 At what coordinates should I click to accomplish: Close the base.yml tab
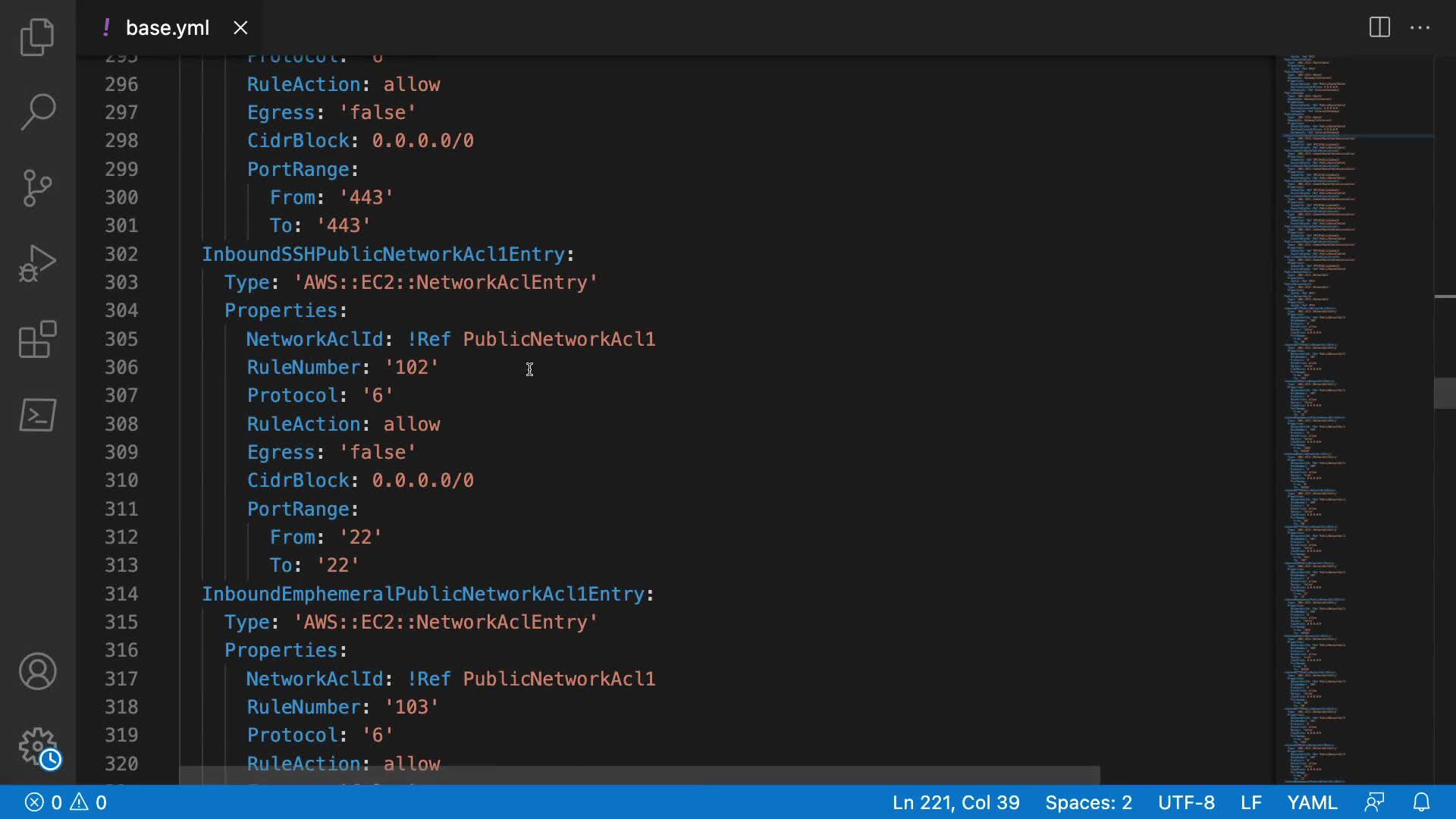tap(240, 28)
